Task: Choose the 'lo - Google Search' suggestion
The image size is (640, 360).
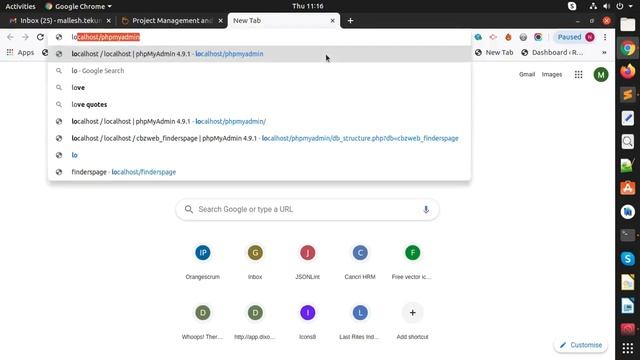Action: click(259, 71)
